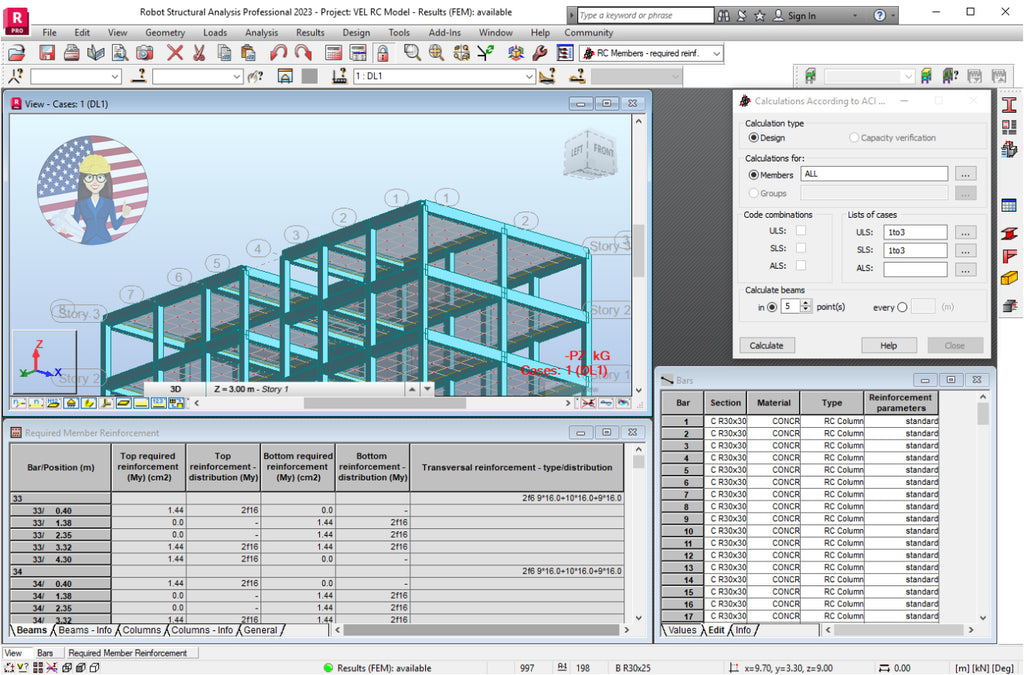Click the Help button in the ACI dialog
Image resolution: width=1024 pixels, height=675 pixels.
888,345
